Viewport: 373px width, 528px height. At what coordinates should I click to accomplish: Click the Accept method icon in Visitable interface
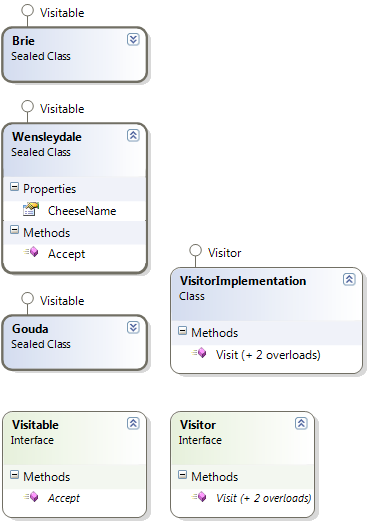pos(31,496)
